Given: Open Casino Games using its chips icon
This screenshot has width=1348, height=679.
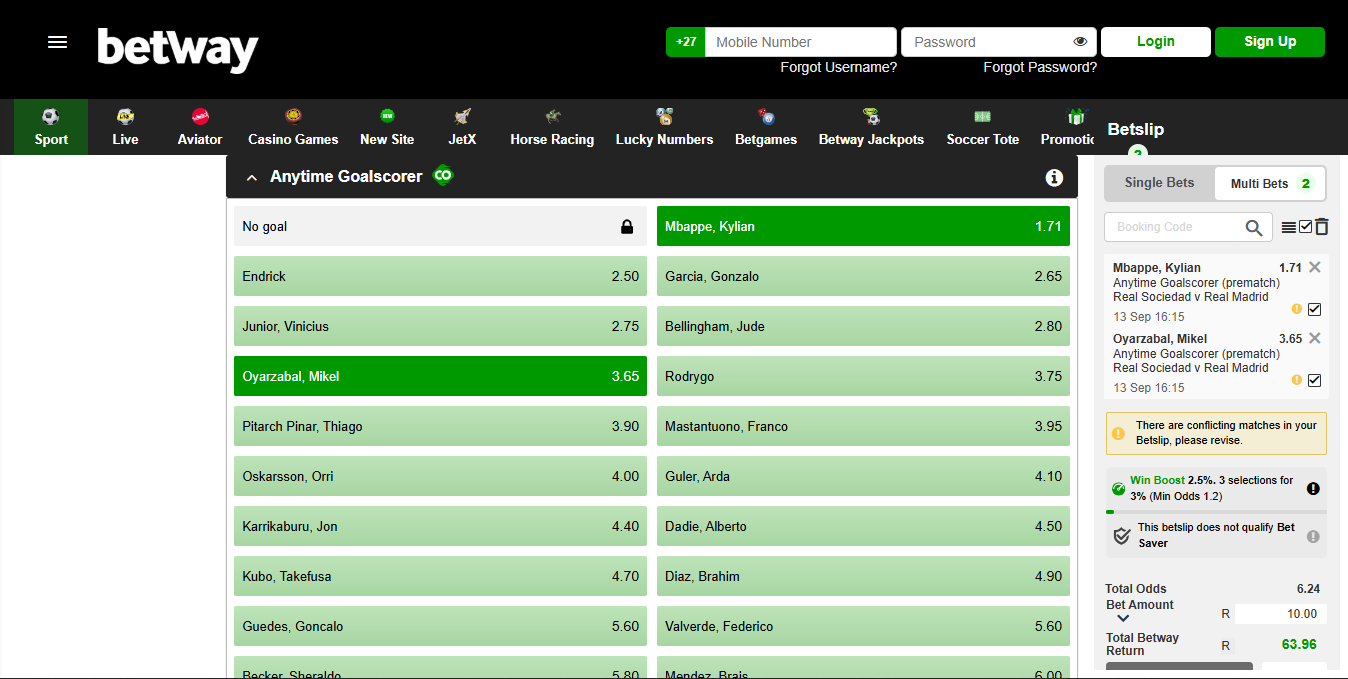Looking at the screenshot, I should click(x=293, y=116).
